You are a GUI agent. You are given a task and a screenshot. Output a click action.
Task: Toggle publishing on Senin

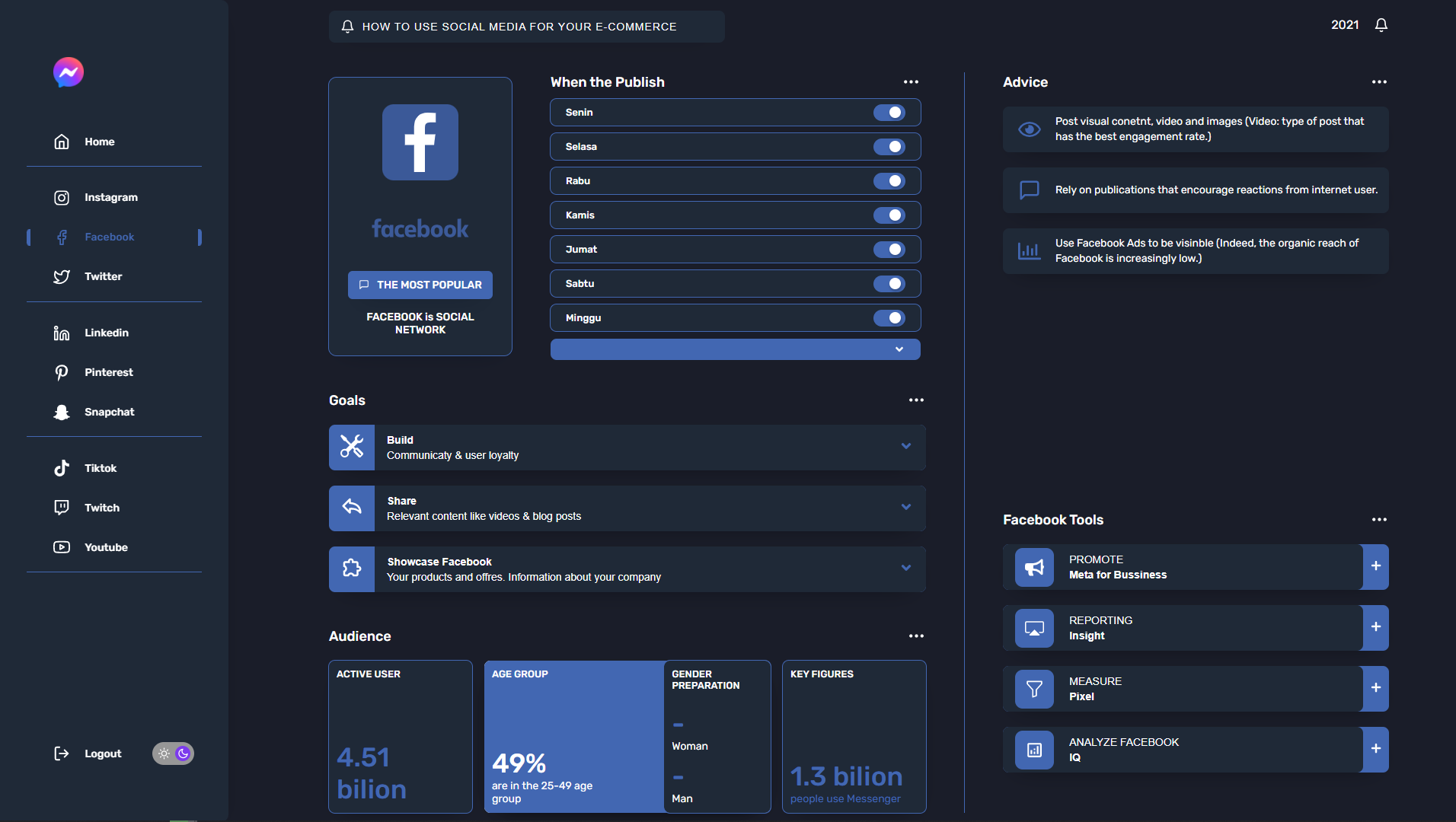891,112
